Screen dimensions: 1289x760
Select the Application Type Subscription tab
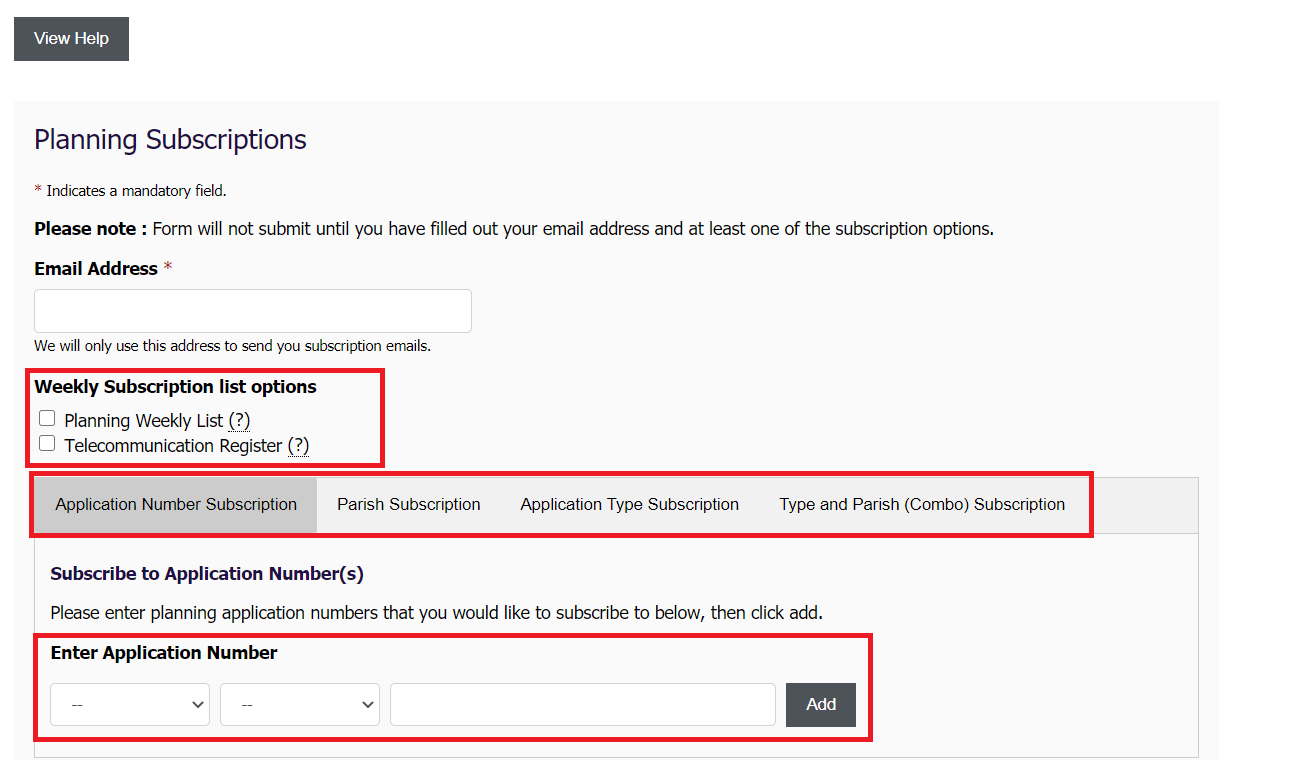[630, 505]
